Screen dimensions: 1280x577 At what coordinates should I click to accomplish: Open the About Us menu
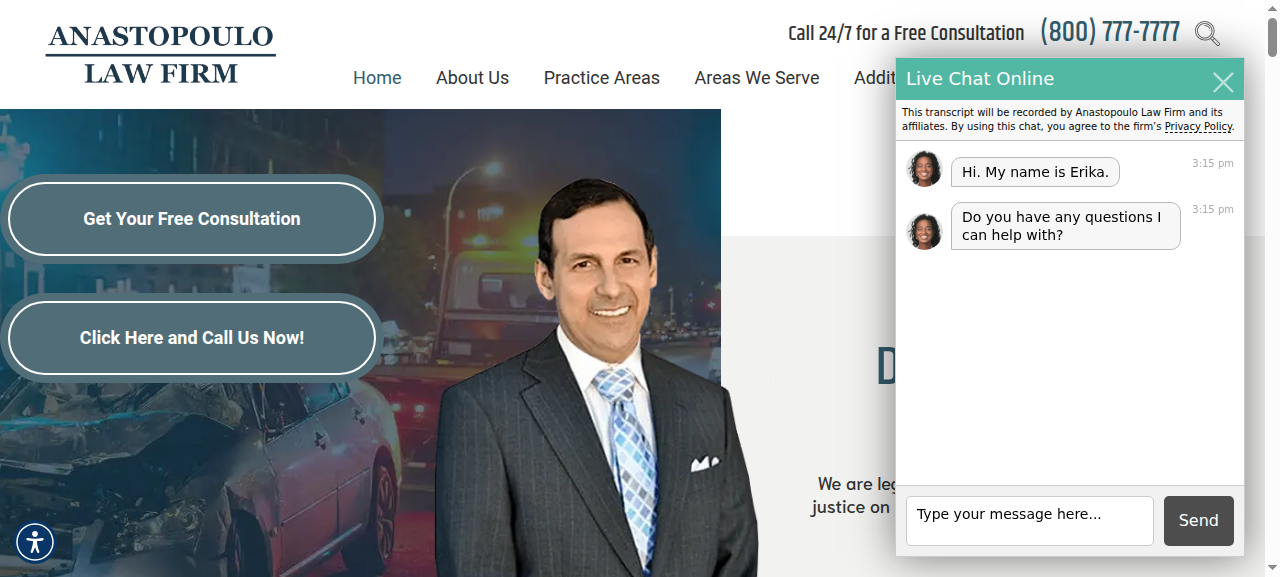click(x=472, y=78)
